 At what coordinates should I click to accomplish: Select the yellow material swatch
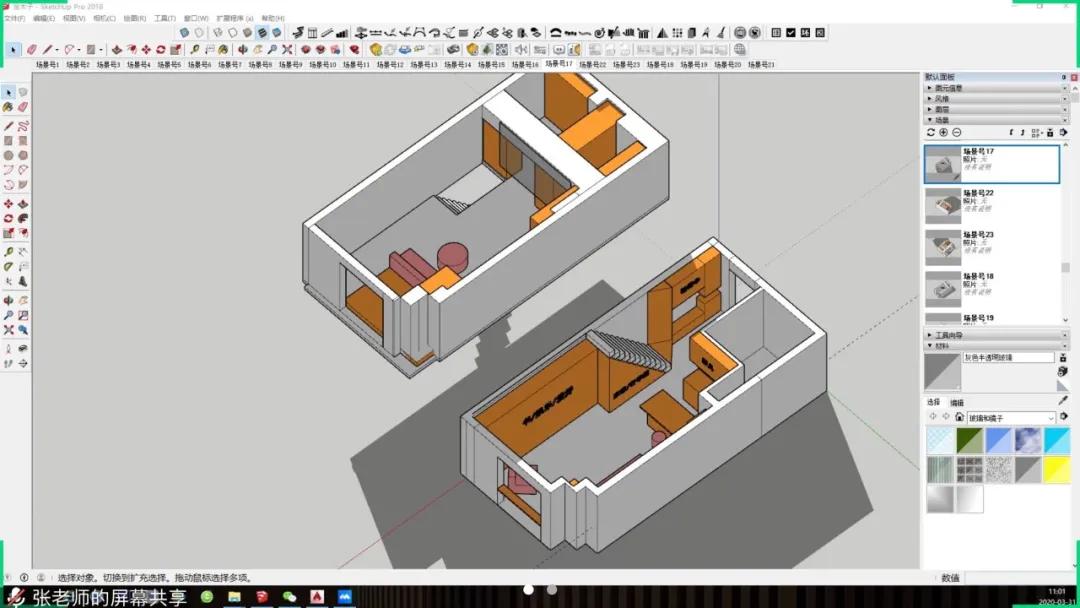[x=1056, y=470]
